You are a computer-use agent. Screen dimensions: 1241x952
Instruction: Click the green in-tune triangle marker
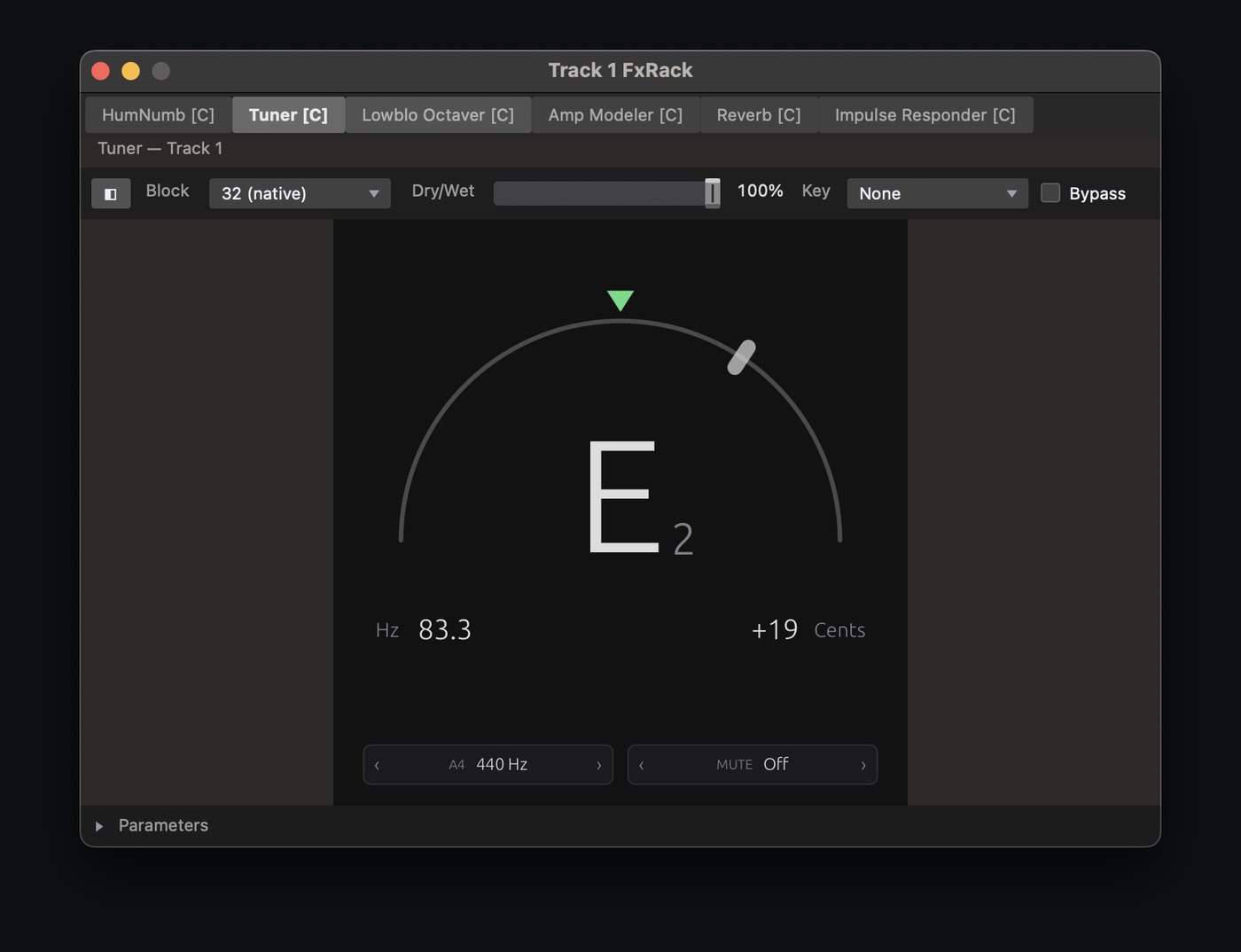[620, 300]
